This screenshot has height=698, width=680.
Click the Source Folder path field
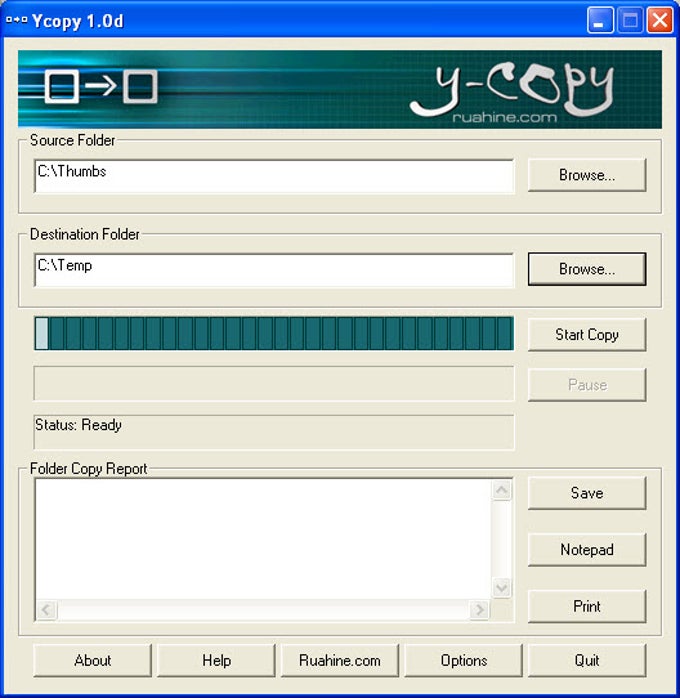tap(274, 176)
